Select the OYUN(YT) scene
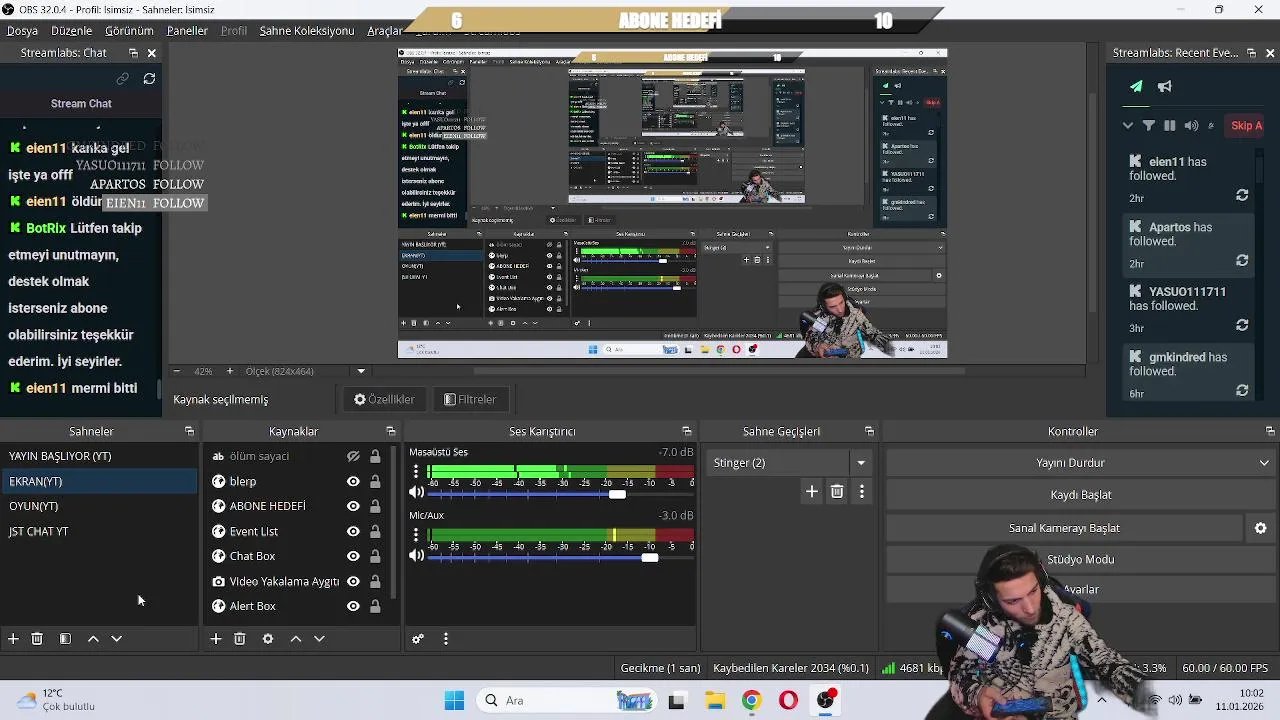Image resolution: width=1280 pixels, height=720 pixels. 99,506
